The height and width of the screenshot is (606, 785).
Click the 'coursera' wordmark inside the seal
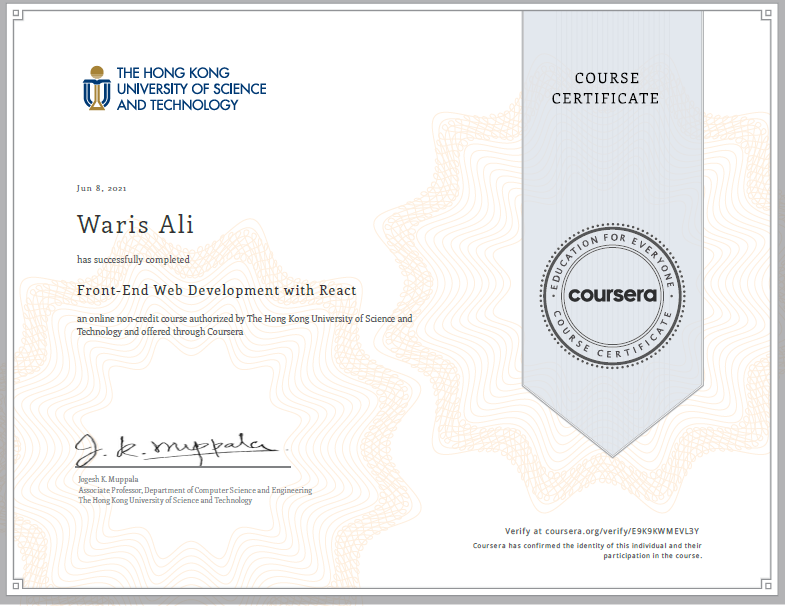coord(612,295)
